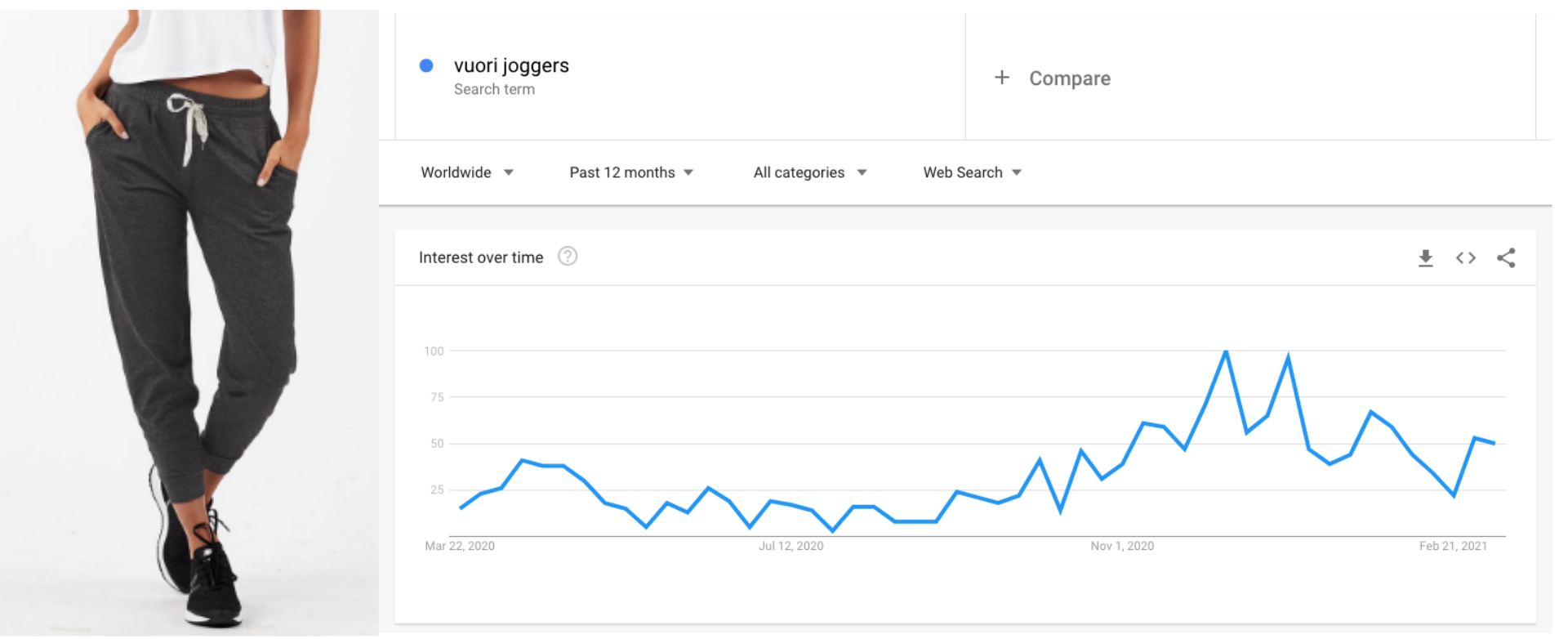Screen dimensions: 1568x639
Task: Click the Jul 12, 2020 axis label
Action: pyautogui.click(x=791, y=546)
